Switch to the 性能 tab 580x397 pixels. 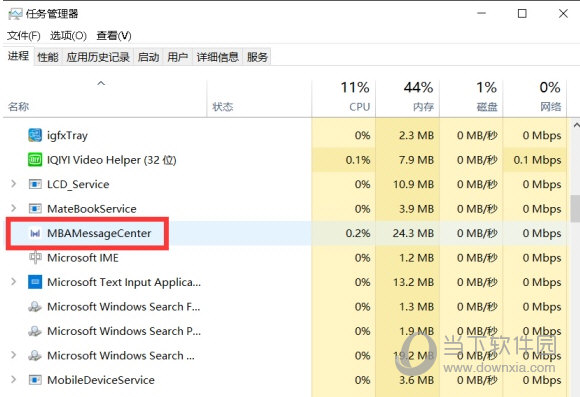click(48, 57)
